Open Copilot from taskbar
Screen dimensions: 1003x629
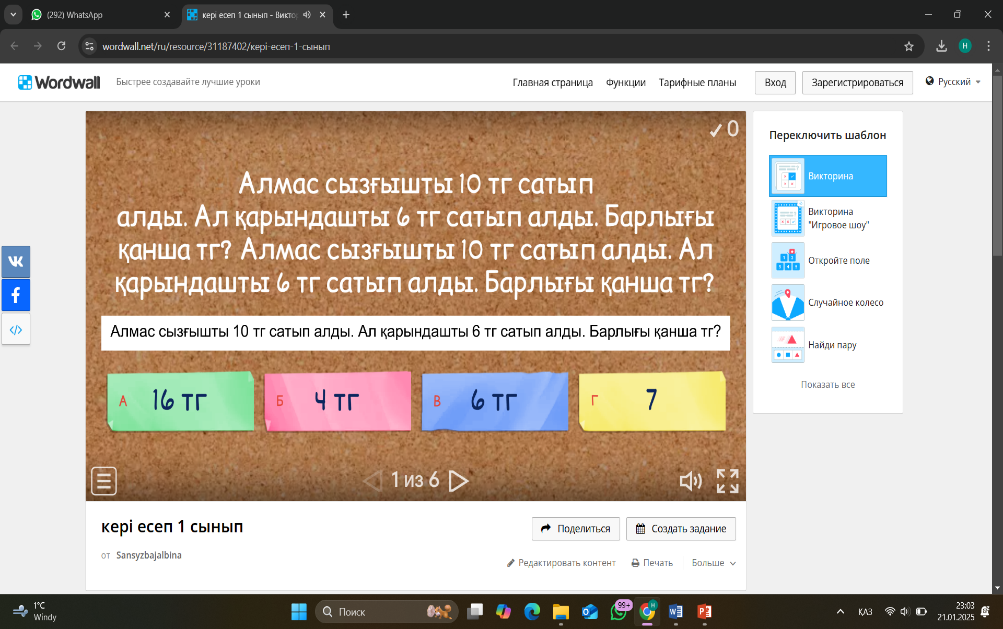(503, 612)
